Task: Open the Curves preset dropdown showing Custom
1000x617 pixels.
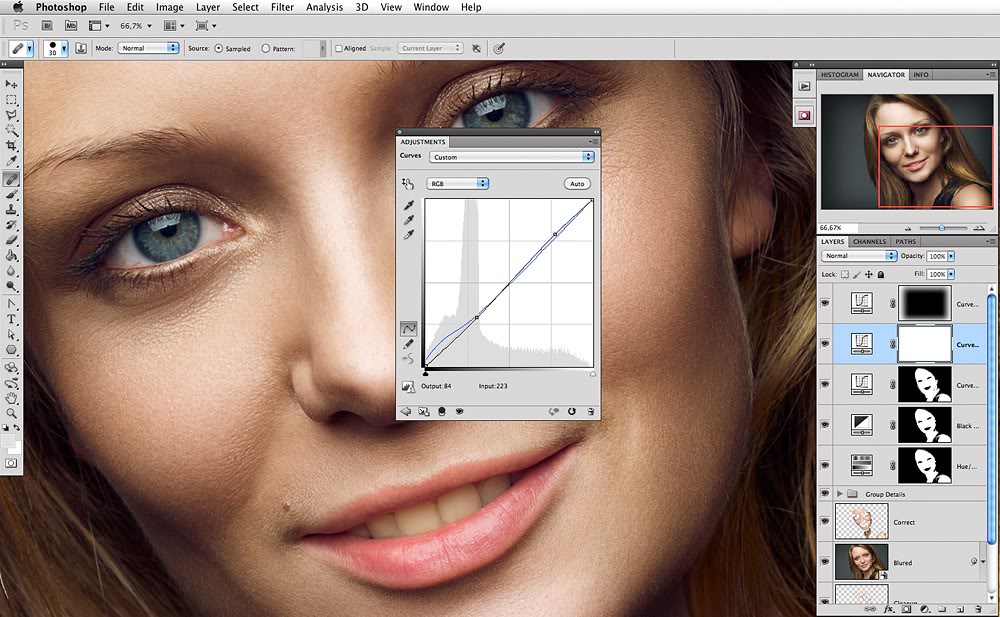Action: pyautogui.click(x=511, y=157)
